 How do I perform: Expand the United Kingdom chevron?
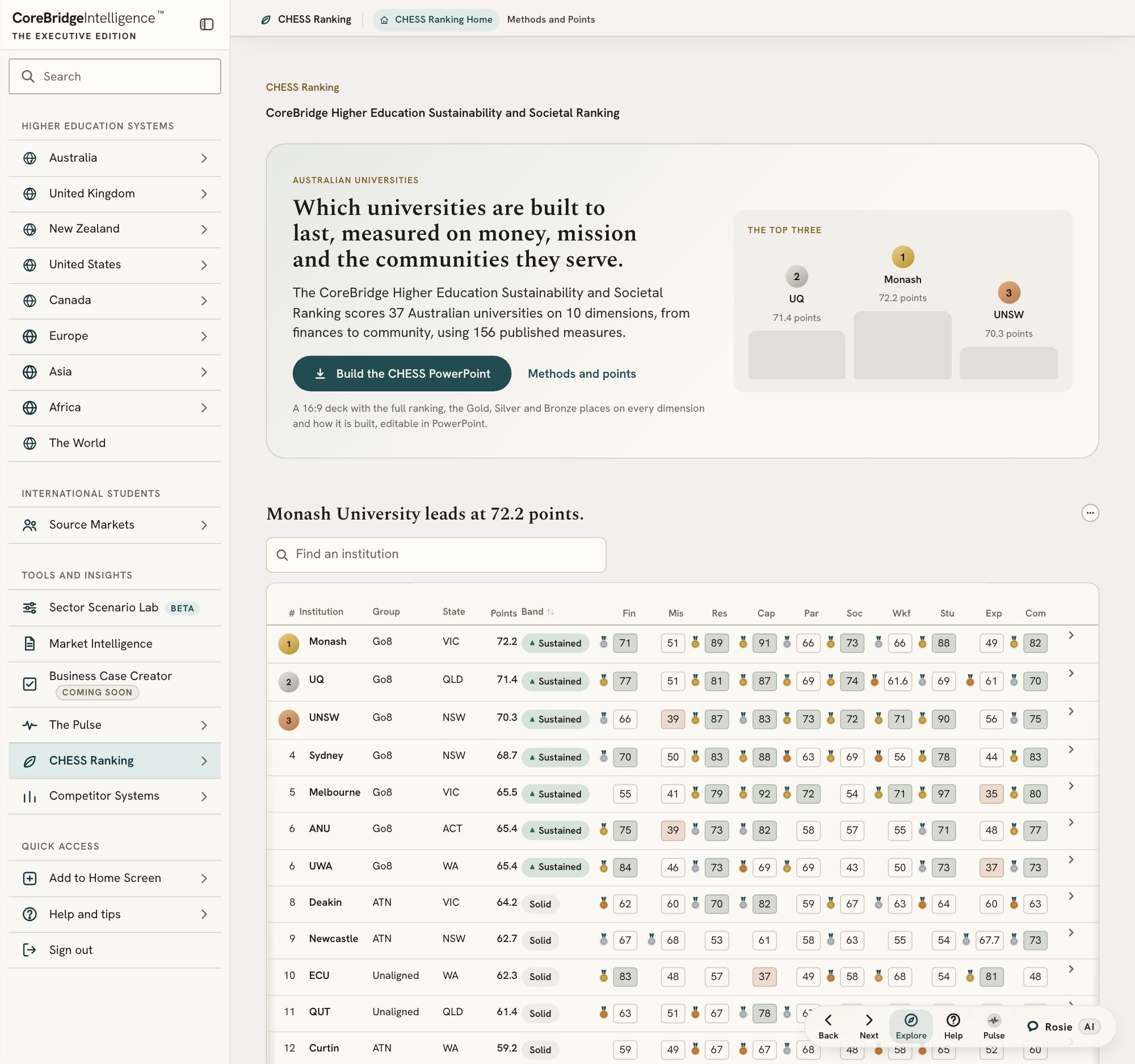click(x=204, y=194)
